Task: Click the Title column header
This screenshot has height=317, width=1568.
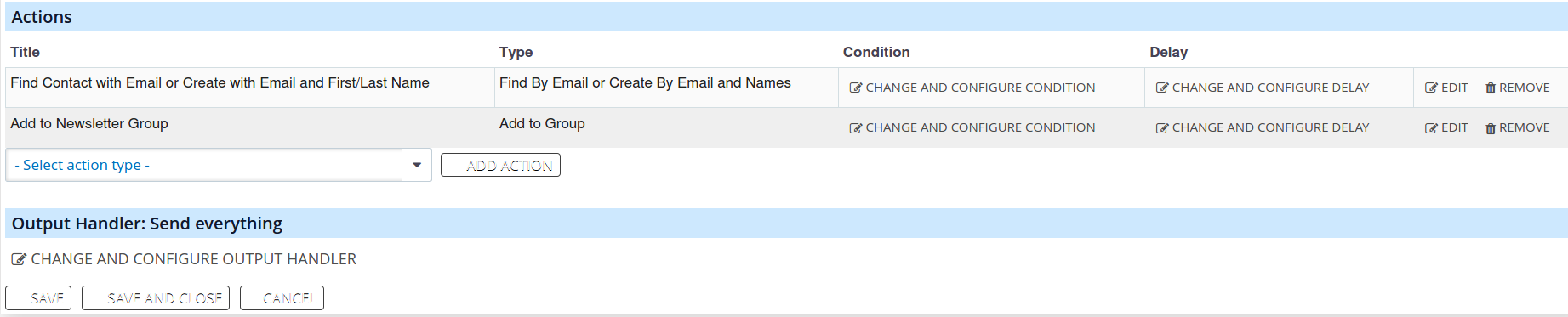Action: (26, 52)
